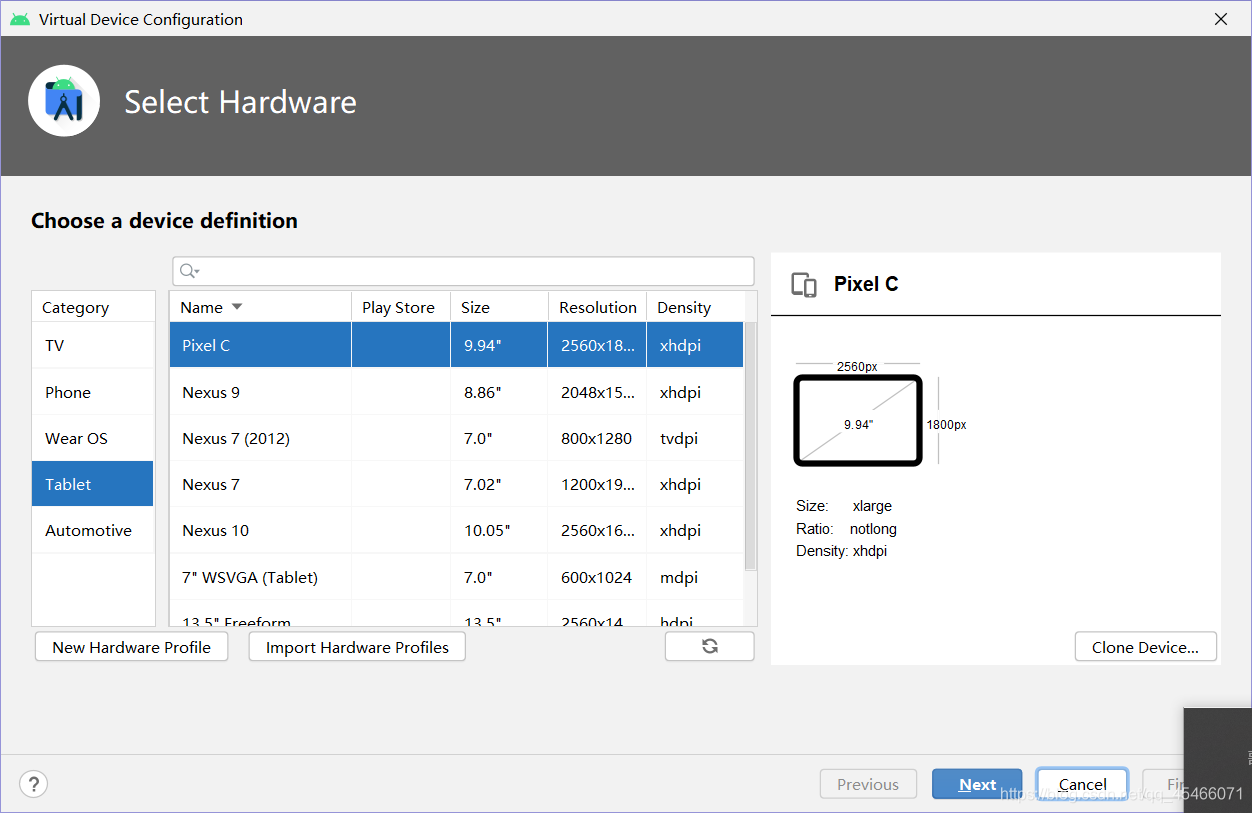Click the device icon beside Pixel C title
Image resolution: width=1252 pixels, height=813 pixels.
point(804,285)
